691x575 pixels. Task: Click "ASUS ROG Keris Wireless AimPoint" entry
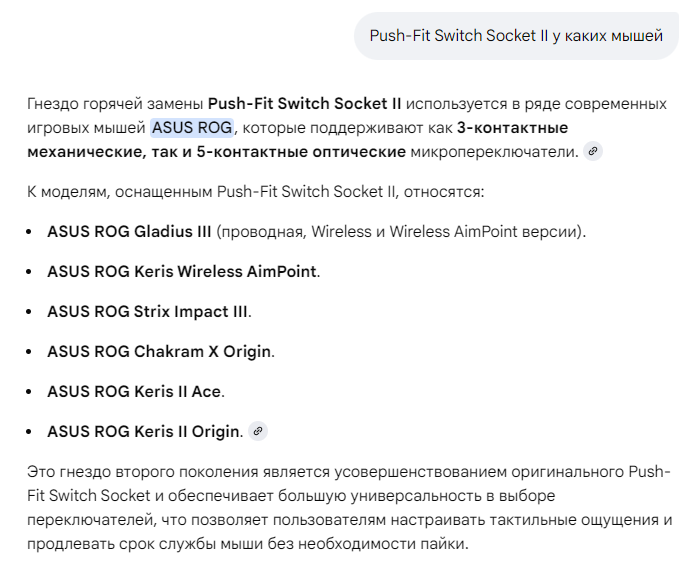[182, 272]
